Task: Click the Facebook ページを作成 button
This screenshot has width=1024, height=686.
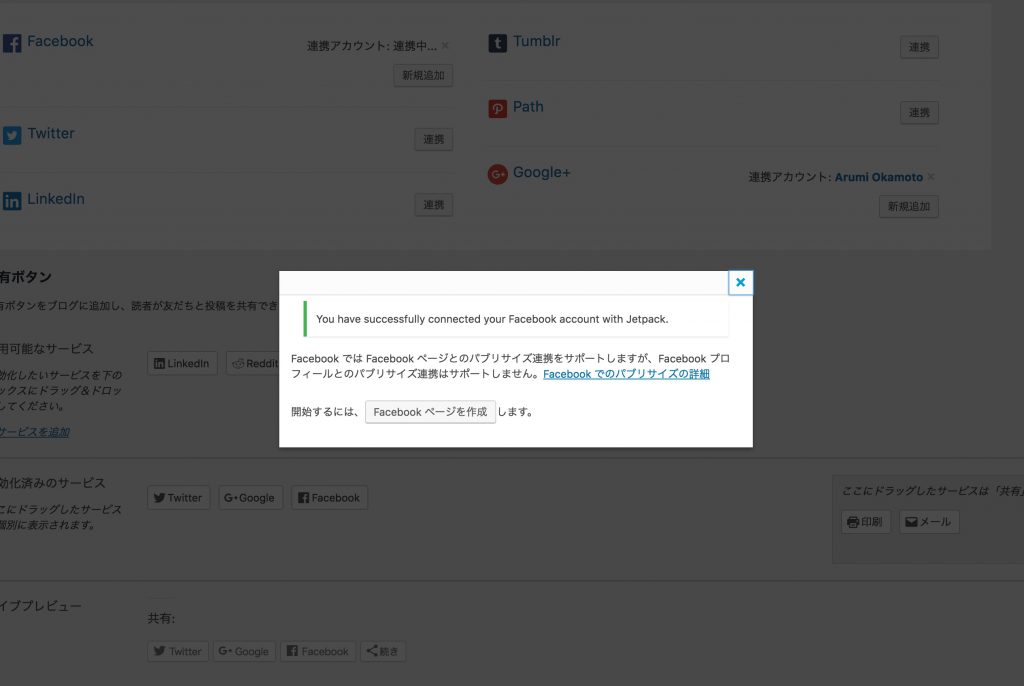Action: point(430,412)
